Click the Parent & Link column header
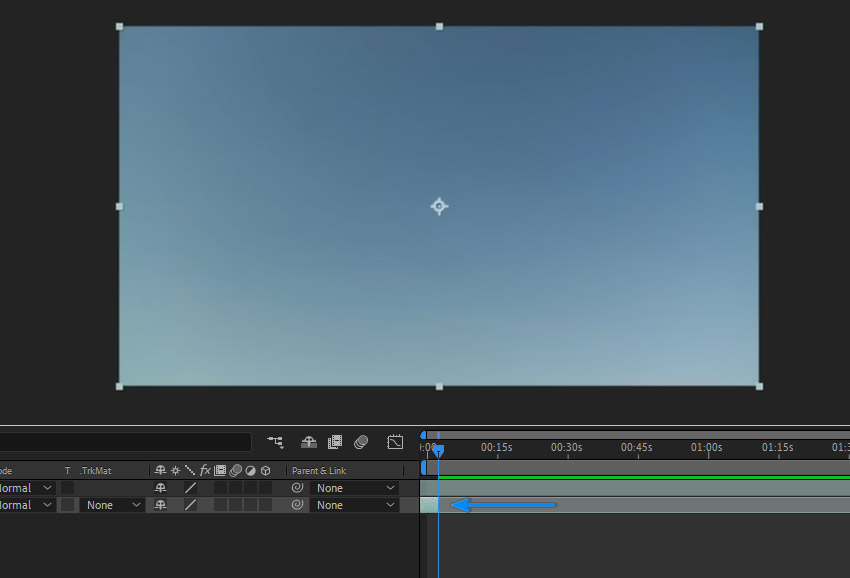This screenshot has width=850, height=578. coord(319,471)
